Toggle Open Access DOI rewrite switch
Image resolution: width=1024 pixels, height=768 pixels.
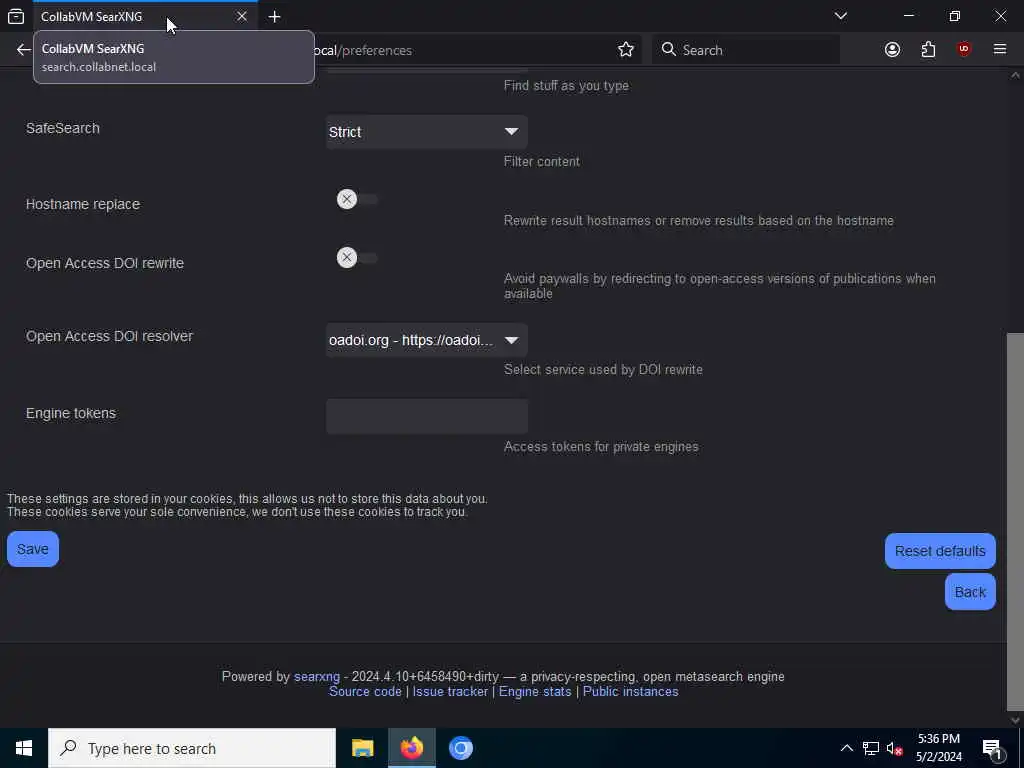[x=357, y=257]
